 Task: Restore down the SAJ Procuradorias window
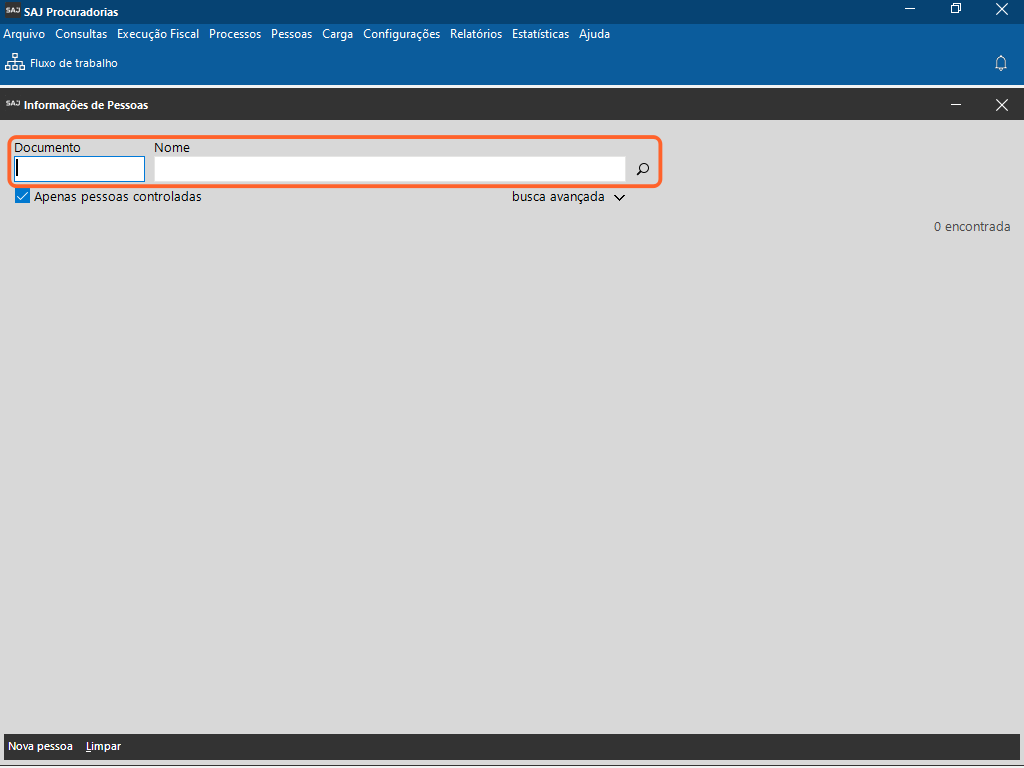click(956, 9)
